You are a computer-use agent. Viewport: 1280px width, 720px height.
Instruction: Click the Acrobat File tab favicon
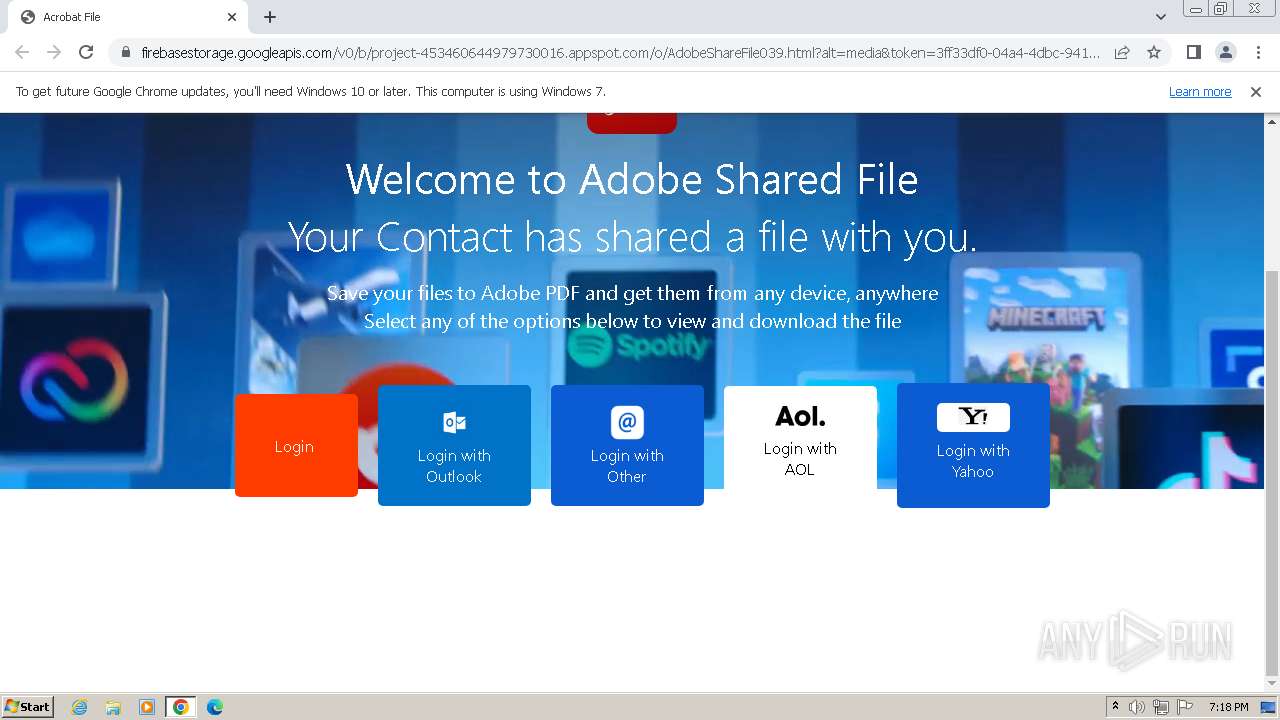point(28,17)
